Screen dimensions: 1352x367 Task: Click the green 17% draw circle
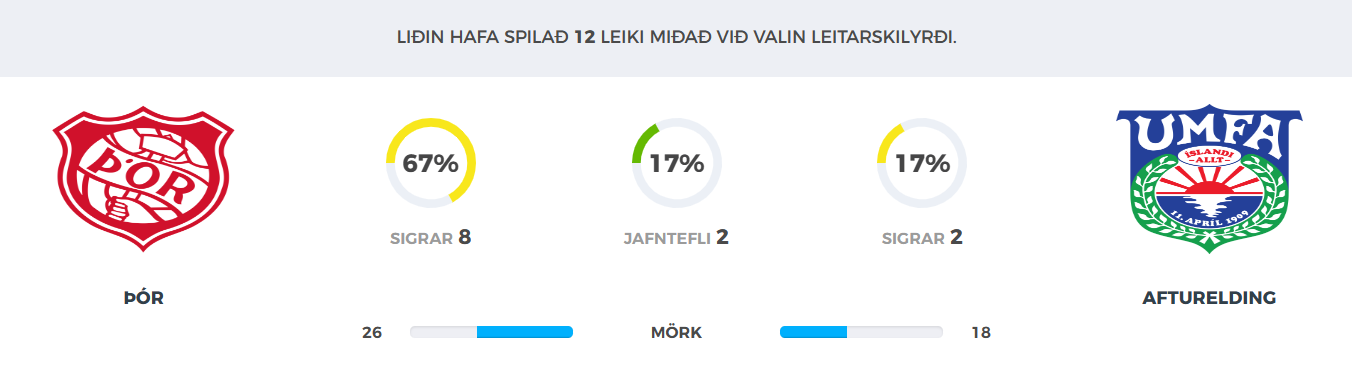(x=677, y=163)
